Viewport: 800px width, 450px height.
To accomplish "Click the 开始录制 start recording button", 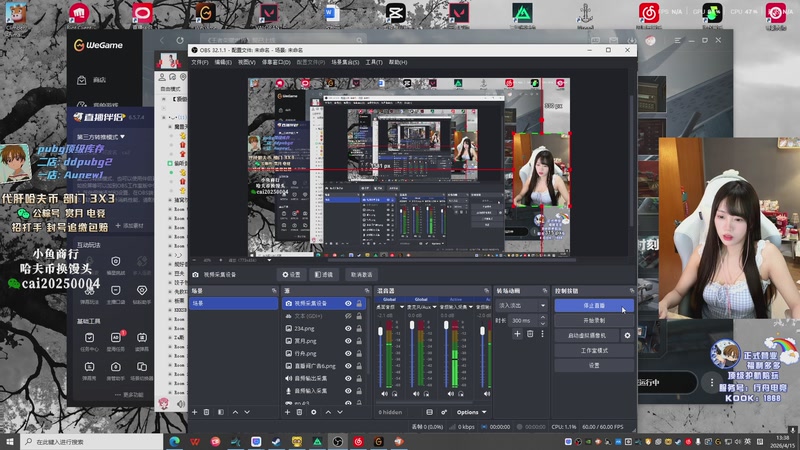I will pos(593,320).
